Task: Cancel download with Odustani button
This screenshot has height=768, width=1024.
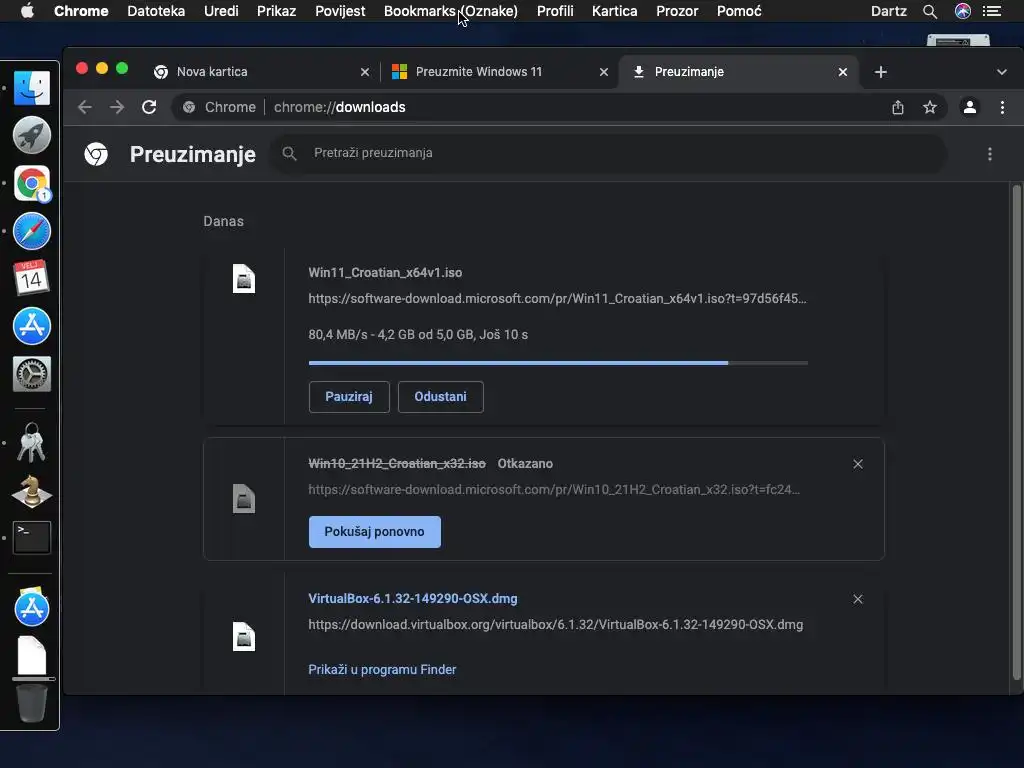Action: [441, 397]
